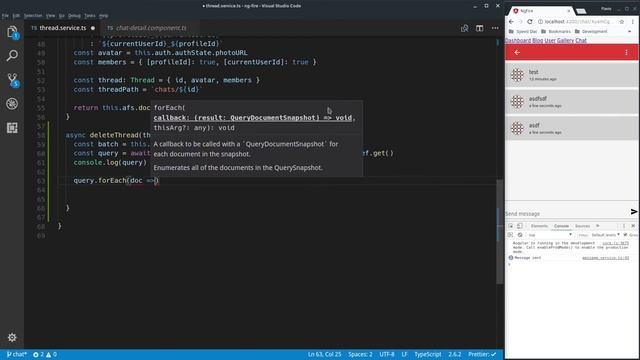Click the 'TypeScript' language mode status entry
The width and height of the screenshot is (640, 360).
pos(428,354)
